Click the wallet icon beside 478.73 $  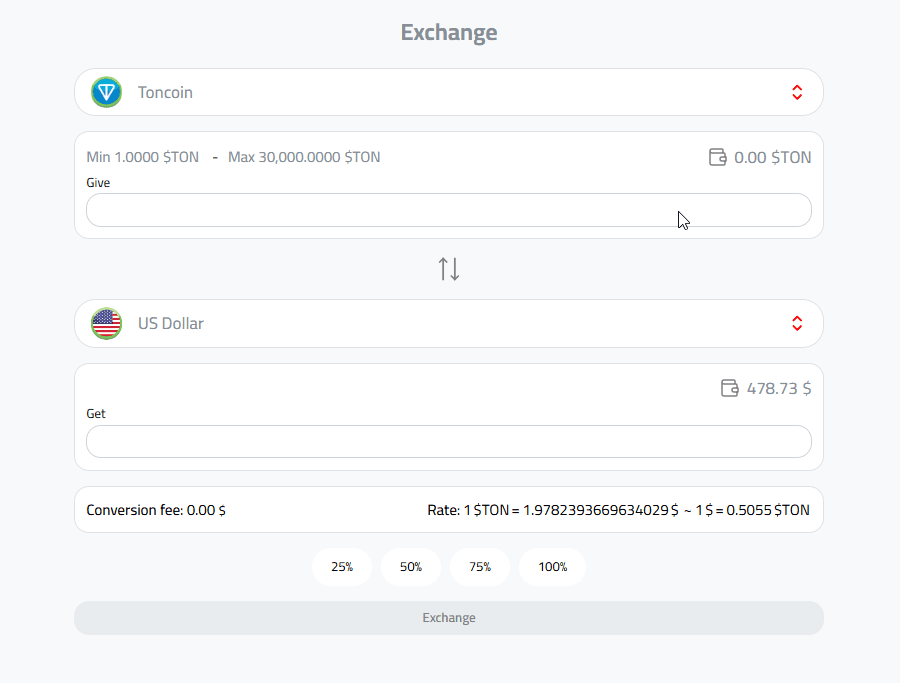coord(730,388)
